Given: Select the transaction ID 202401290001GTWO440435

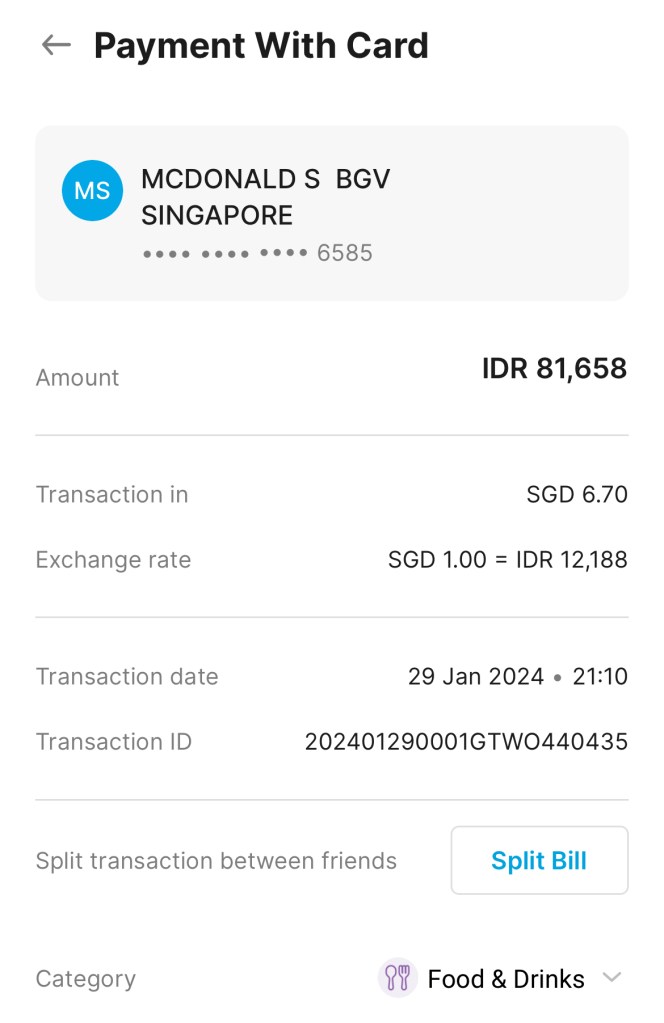Looking at the screenshot, I should tap(466, 742).
